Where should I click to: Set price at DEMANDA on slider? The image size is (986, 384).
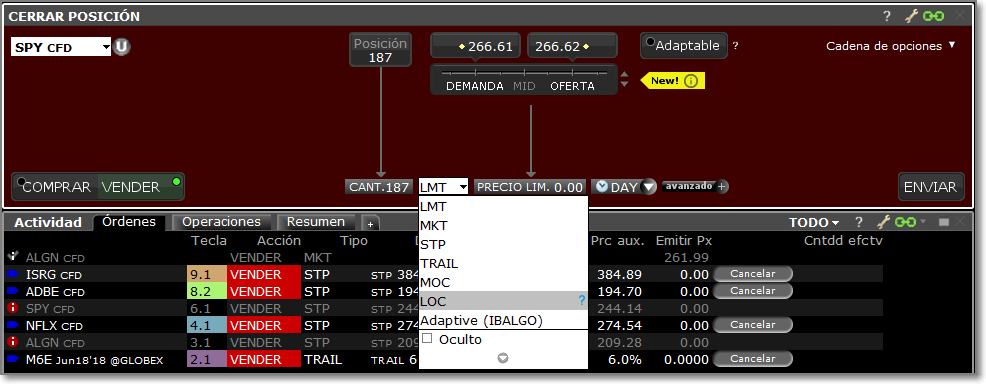(475, 86)
